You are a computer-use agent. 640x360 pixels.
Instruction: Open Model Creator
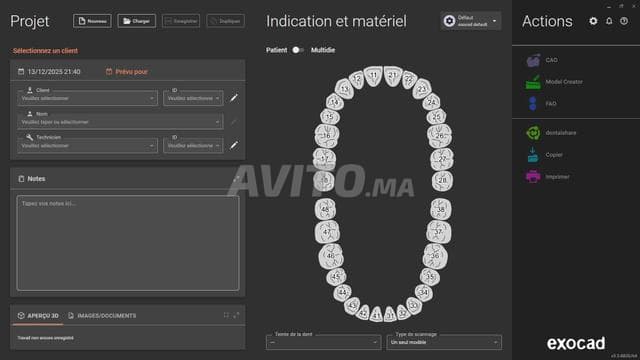554,82
